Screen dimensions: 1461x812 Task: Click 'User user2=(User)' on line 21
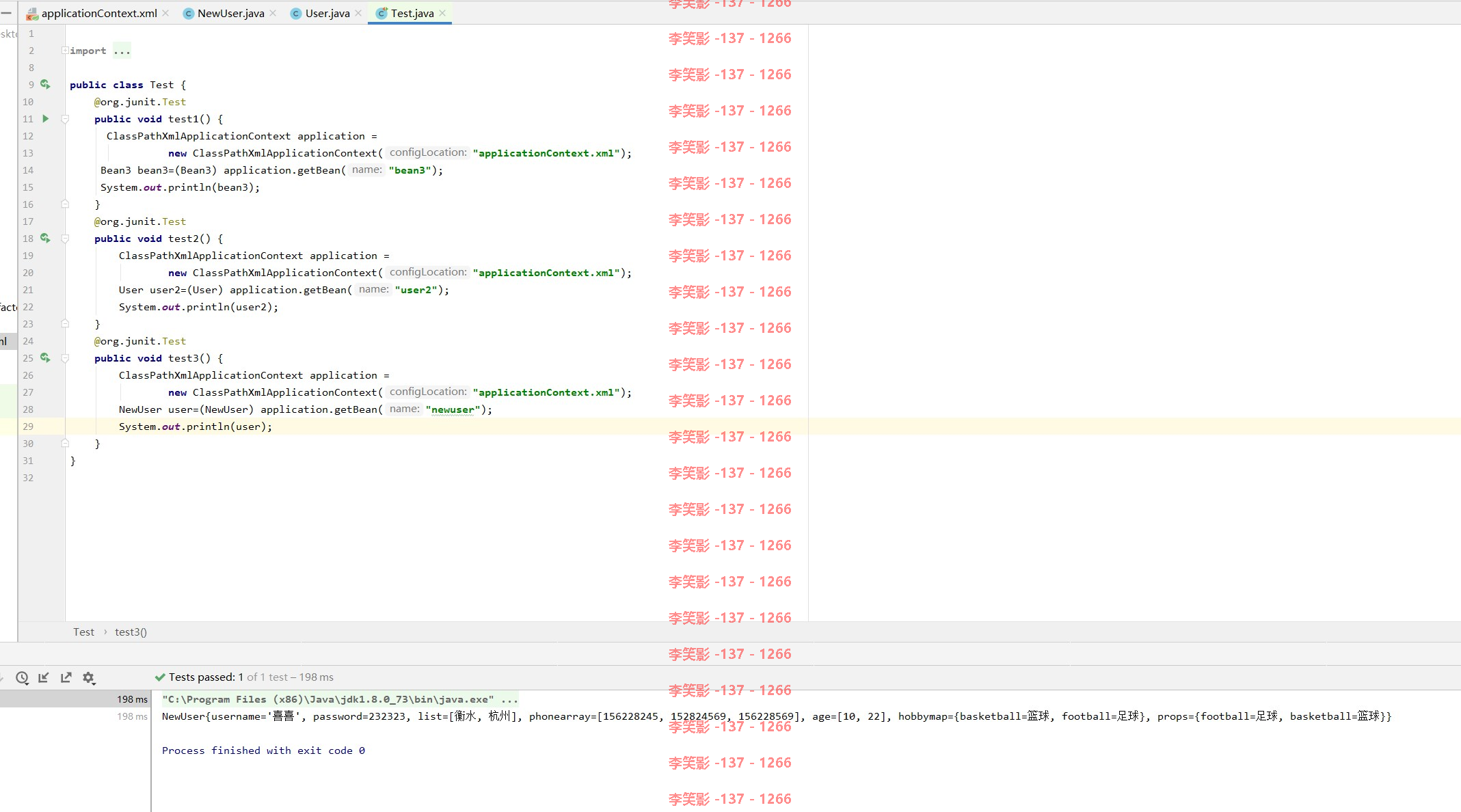click(171, 290)
